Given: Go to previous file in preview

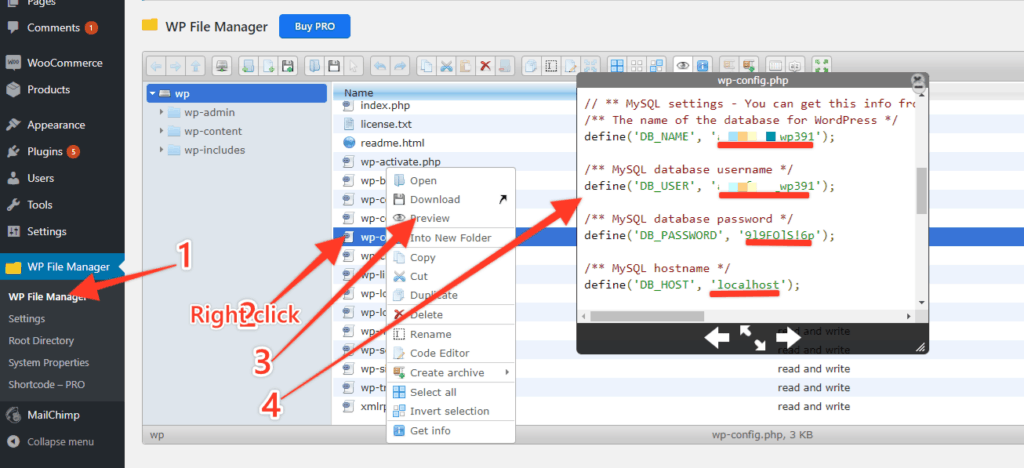Looking at the screenshot, I should pos(717,338).
